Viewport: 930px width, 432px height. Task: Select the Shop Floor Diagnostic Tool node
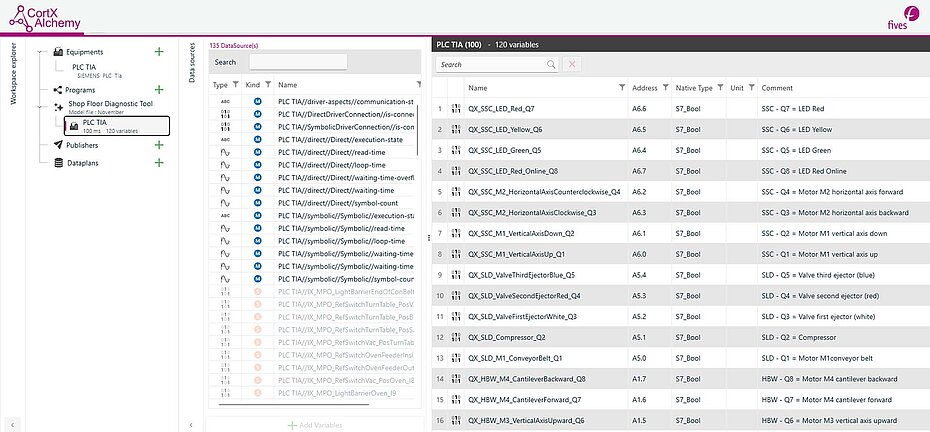tap(110, 104)
